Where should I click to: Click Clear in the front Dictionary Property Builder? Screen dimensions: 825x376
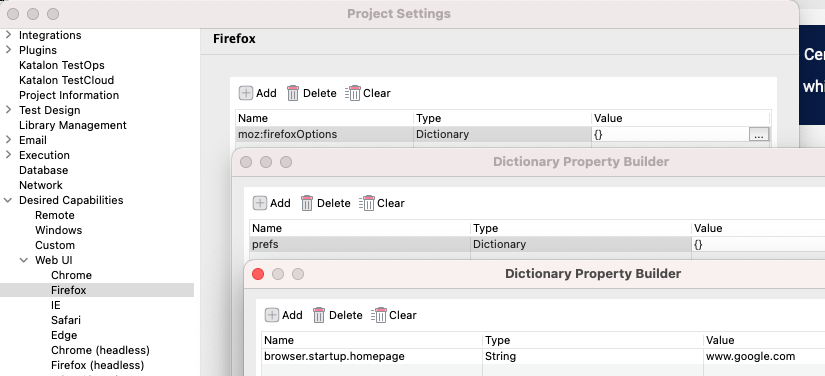coord(394,315)
